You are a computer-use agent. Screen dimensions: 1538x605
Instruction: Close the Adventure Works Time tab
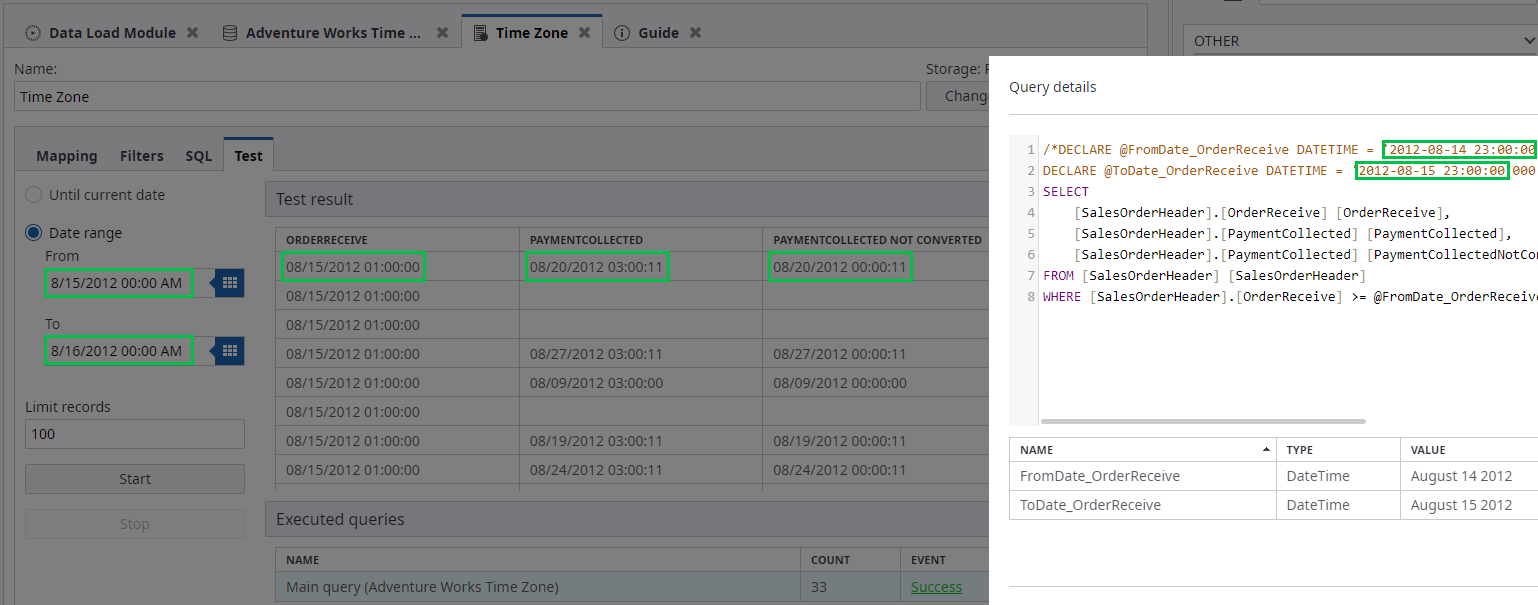(442, 33)
